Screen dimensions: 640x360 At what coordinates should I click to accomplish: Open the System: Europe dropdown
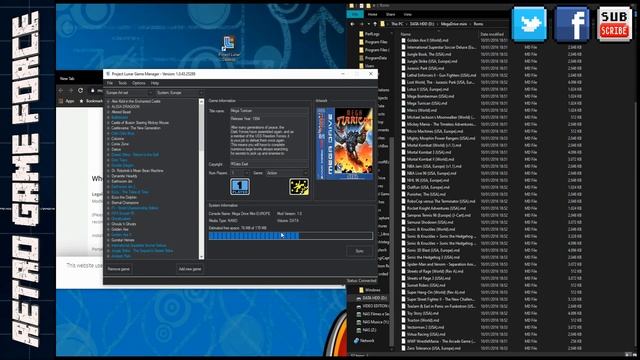(180, 93)
